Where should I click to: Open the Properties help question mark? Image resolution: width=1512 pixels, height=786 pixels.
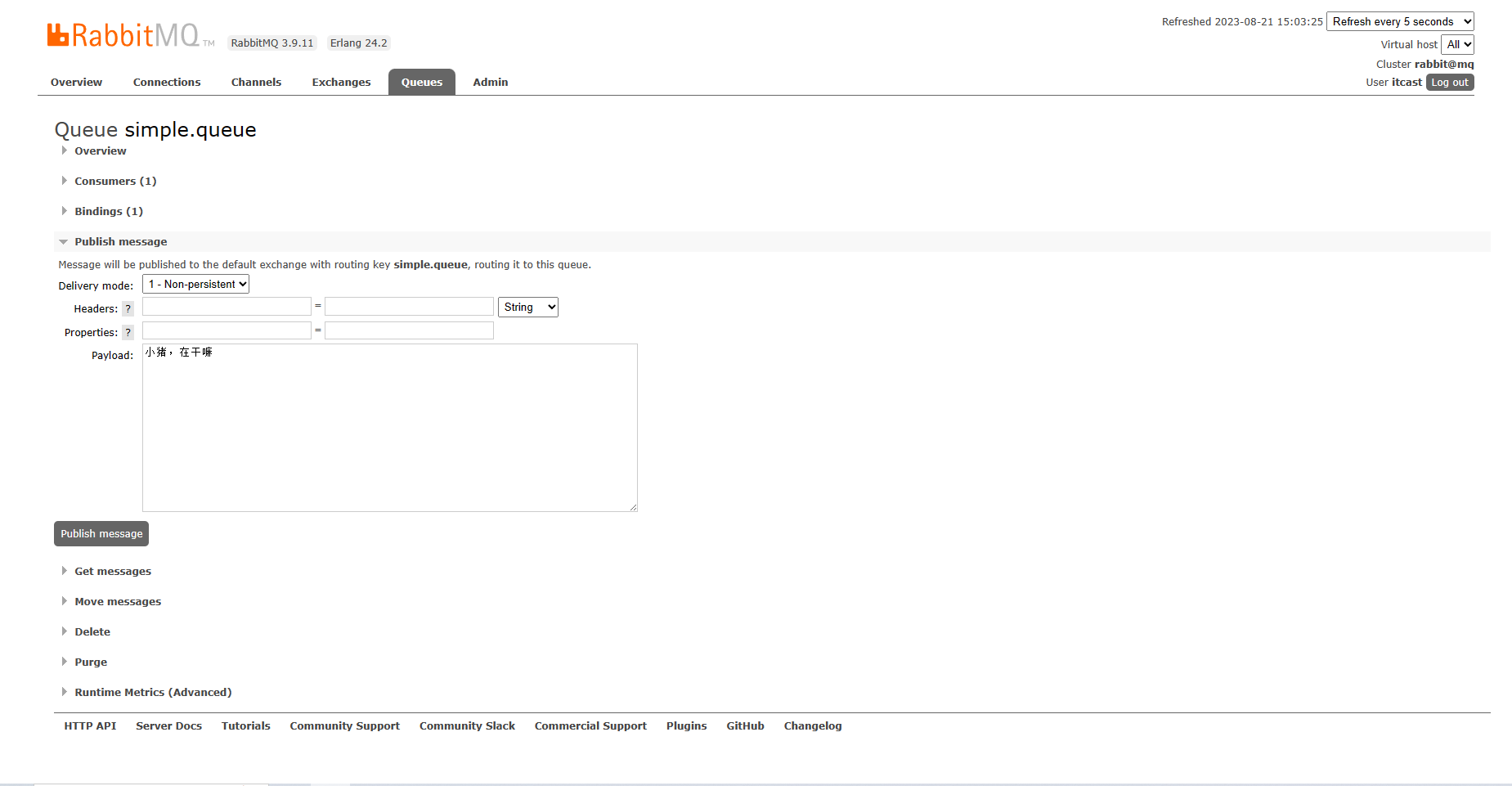(128, 332)
